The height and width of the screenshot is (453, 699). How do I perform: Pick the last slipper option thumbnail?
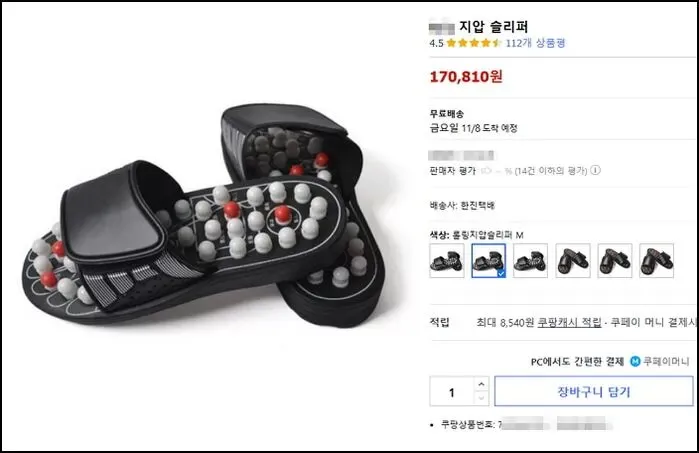(x=657, y=261)
